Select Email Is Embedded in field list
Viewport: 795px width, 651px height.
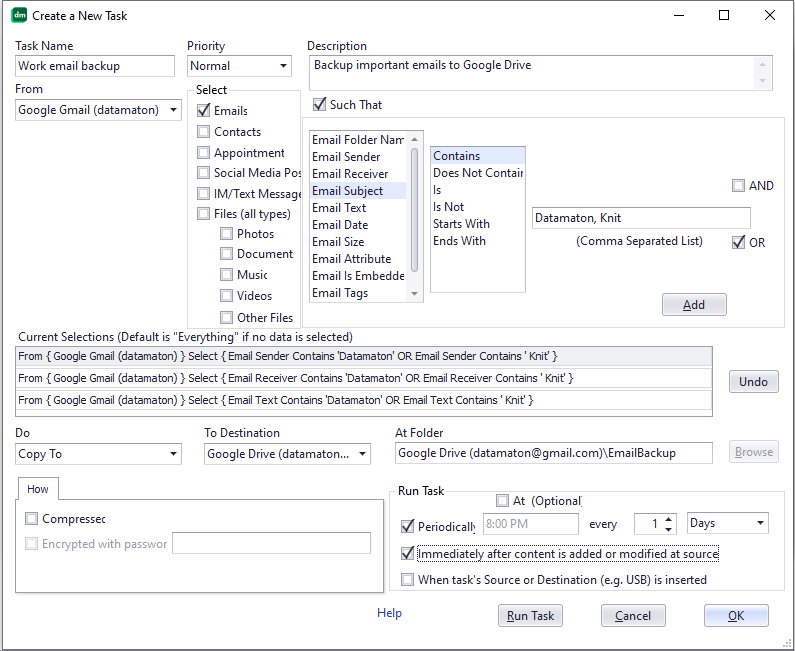[x=358, y=276]
